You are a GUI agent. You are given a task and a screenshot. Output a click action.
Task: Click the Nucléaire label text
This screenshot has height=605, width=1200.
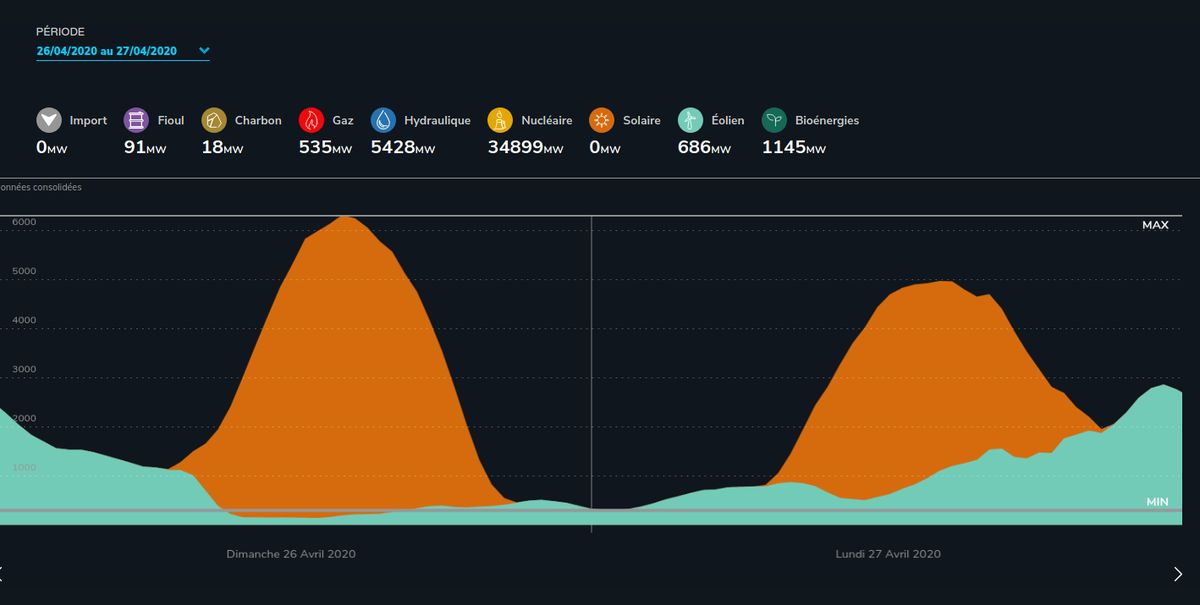pyautogui.click(x=546, y=121)
